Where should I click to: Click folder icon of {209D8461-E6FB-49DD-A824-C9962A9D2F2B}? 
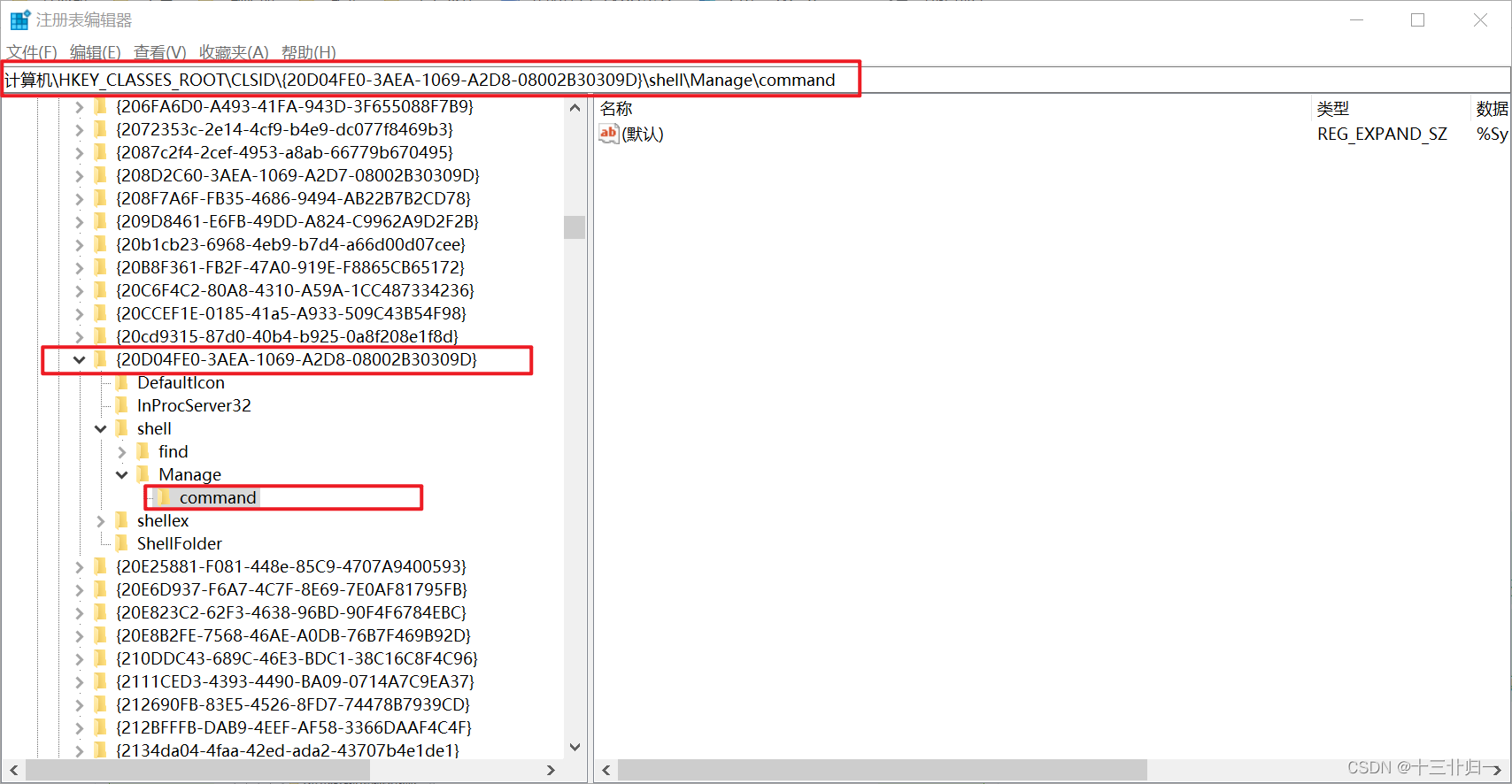click(100, 221)
